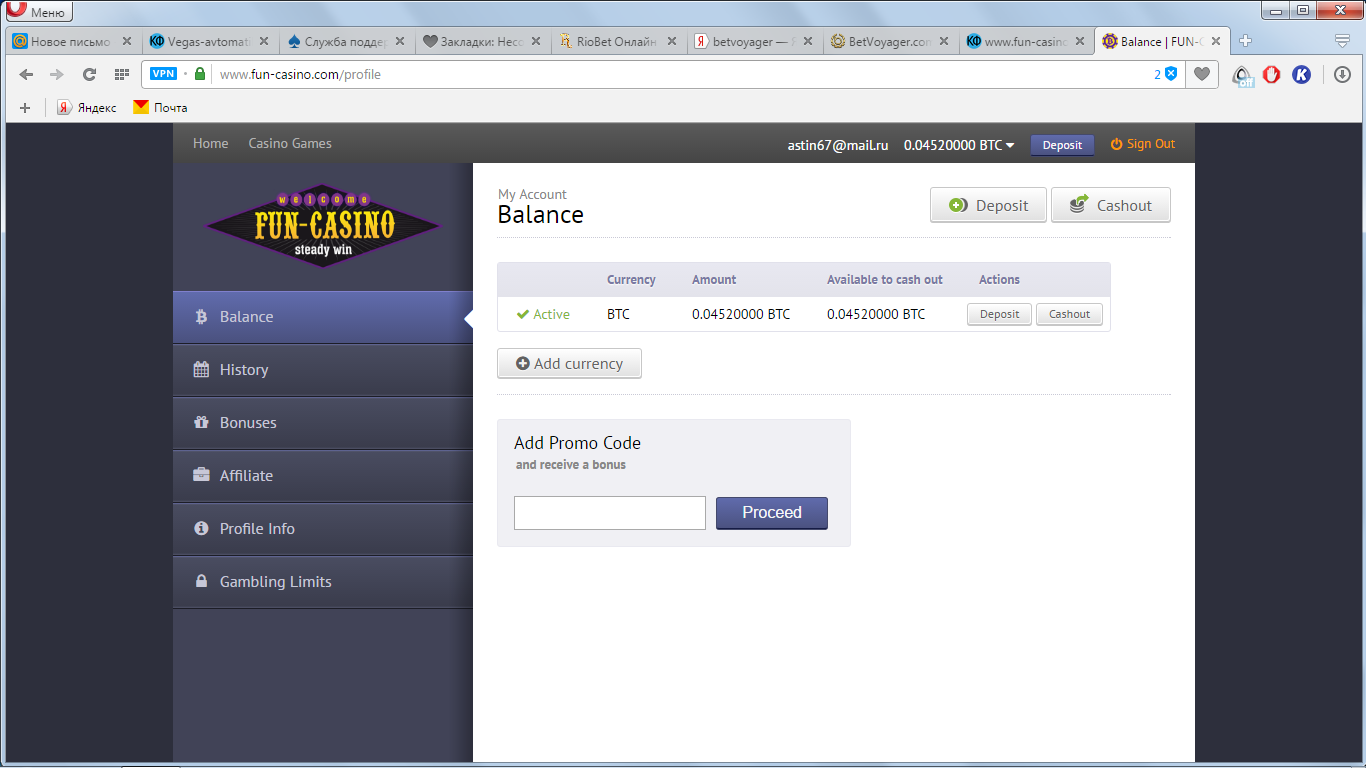This screenshot has width=1366, height=768.
Task: Click the blue K extension icon
Action: (1301, 74)
